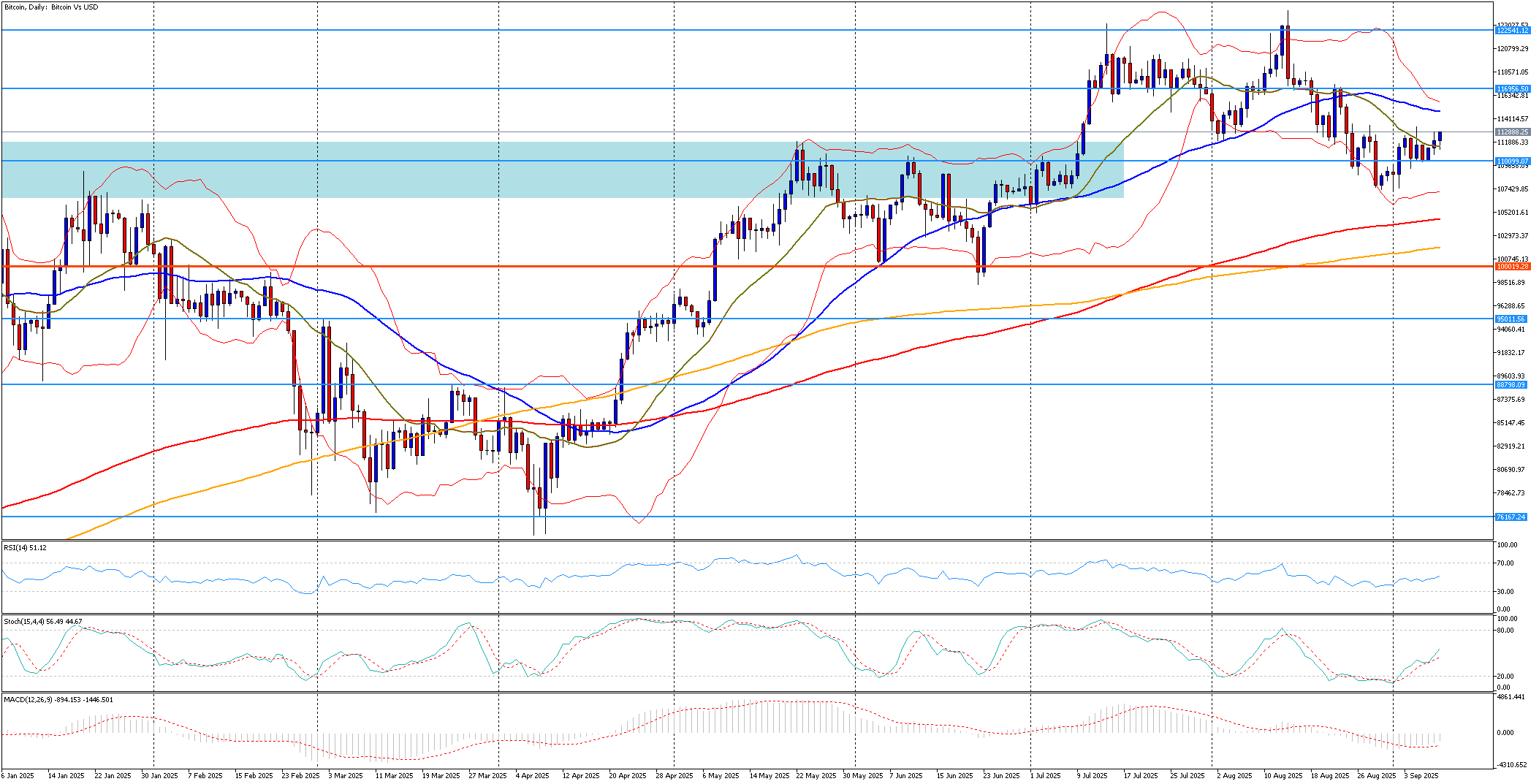Click the 114114.57 price axis label
The height and width of the screenshot is (784, 1539).
click(x=1513, y=119)
